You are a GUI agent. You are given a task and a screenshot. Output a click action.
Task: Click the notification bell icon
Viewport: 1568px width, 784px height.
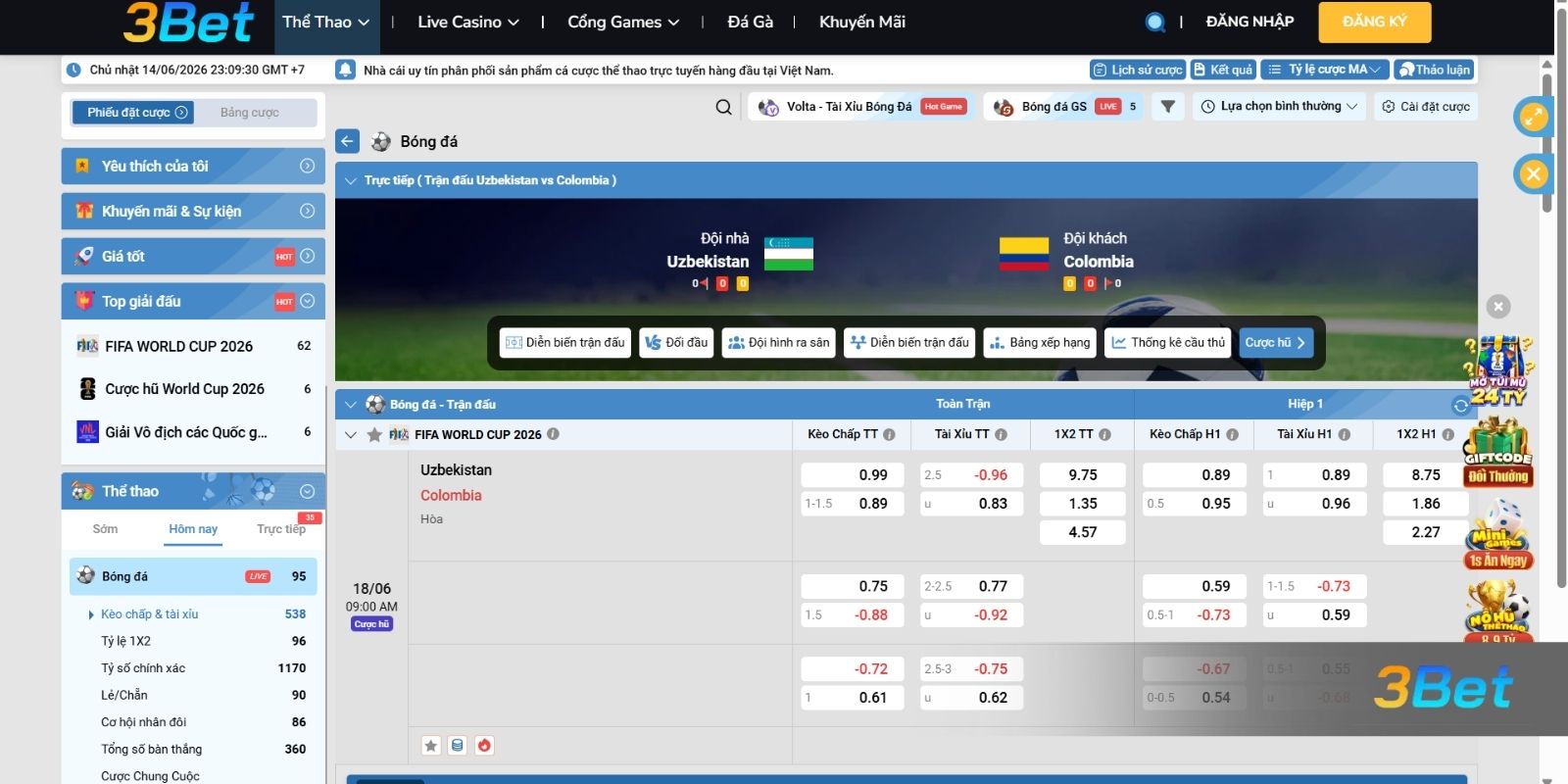(345, 70)
